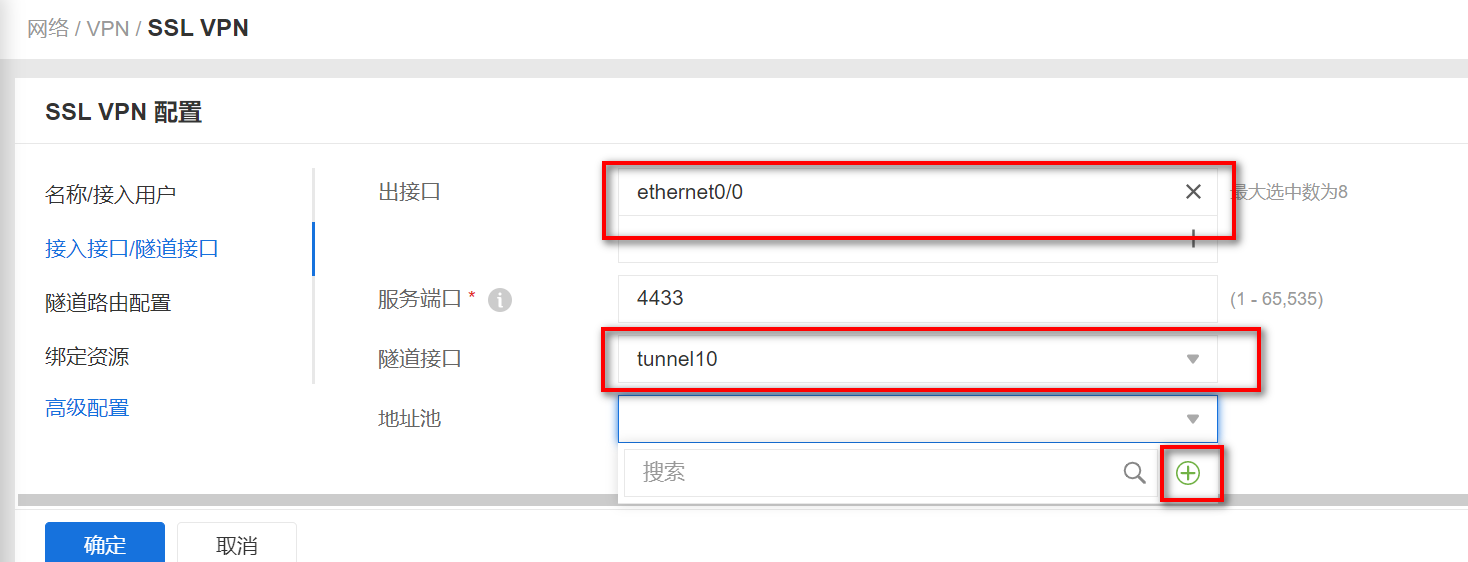Click the search magnifier icon
The height and width of the screenshot is (562, 1468).
click(x=1134, y=473)
